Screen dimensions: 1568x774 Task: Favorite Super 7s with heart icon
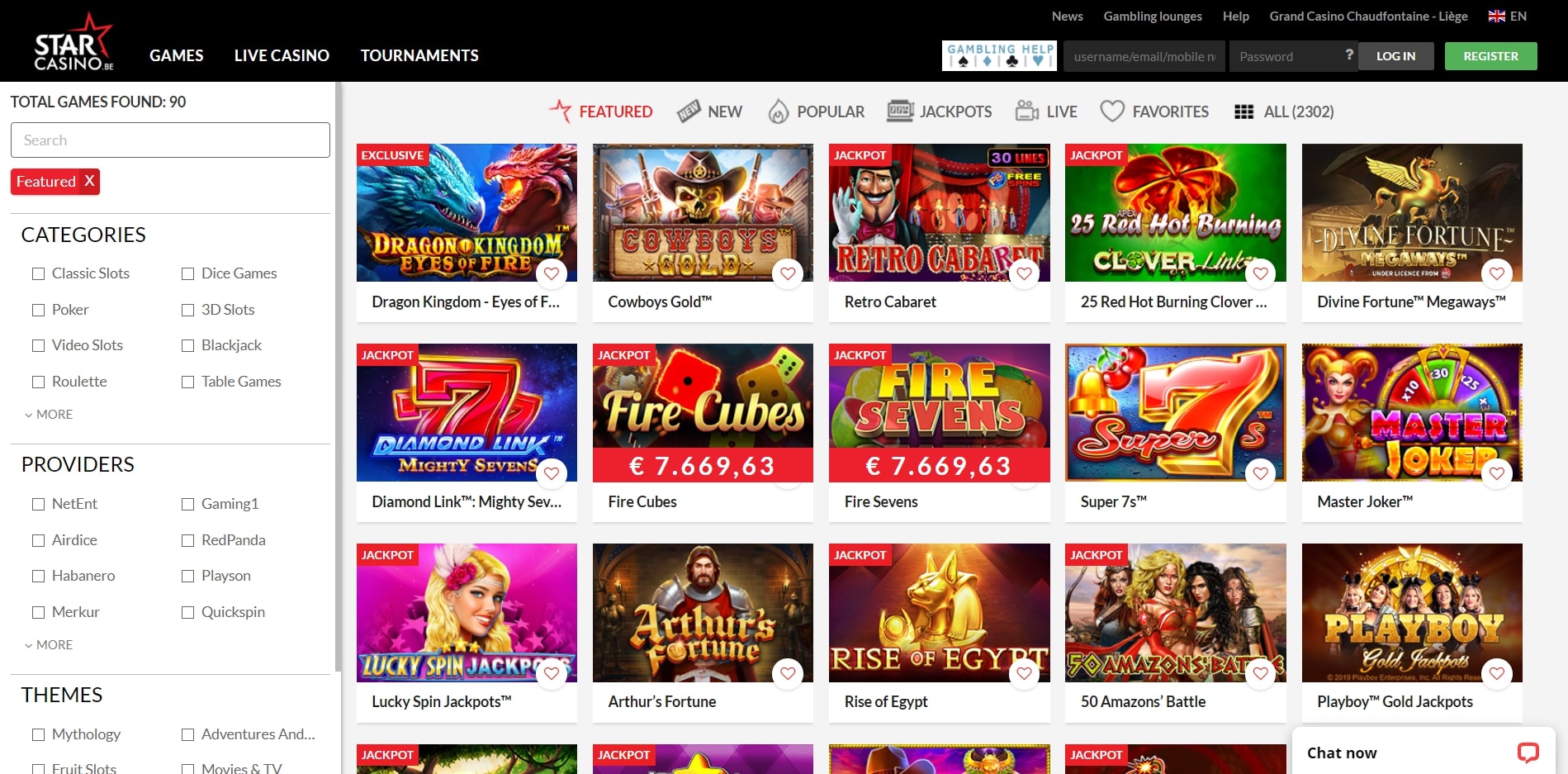(1260, 473)
